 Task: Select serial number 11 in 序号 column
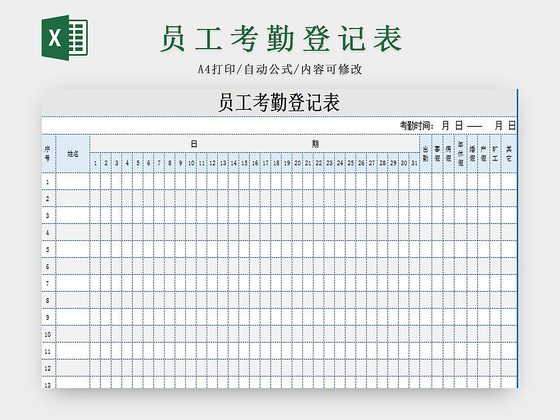pyautogui.click(x=48, y=351)
